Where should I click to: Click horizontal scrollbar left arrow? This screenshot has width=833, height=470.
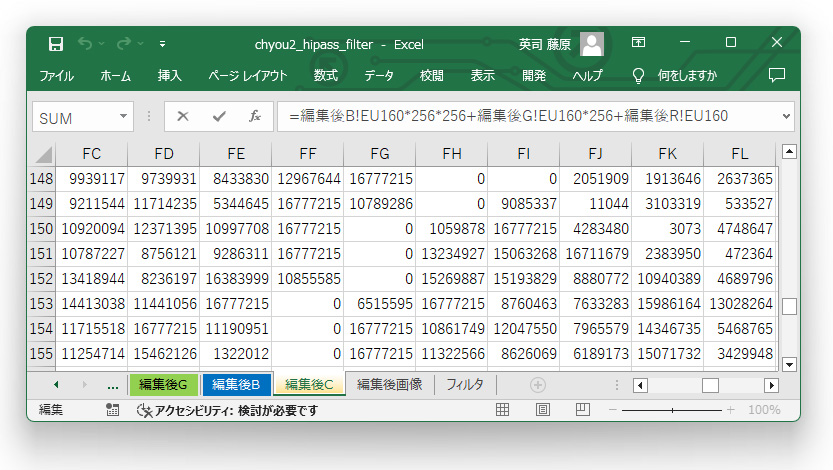pos(640,385)
